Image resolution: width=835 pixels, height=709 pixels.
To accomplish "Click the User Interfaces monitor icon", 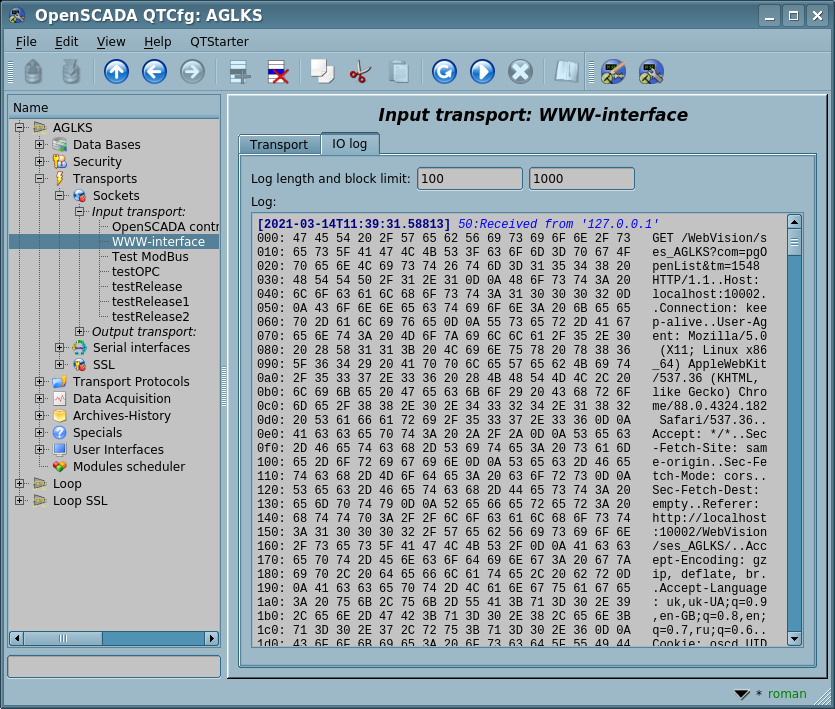I will tap(60, 450).
